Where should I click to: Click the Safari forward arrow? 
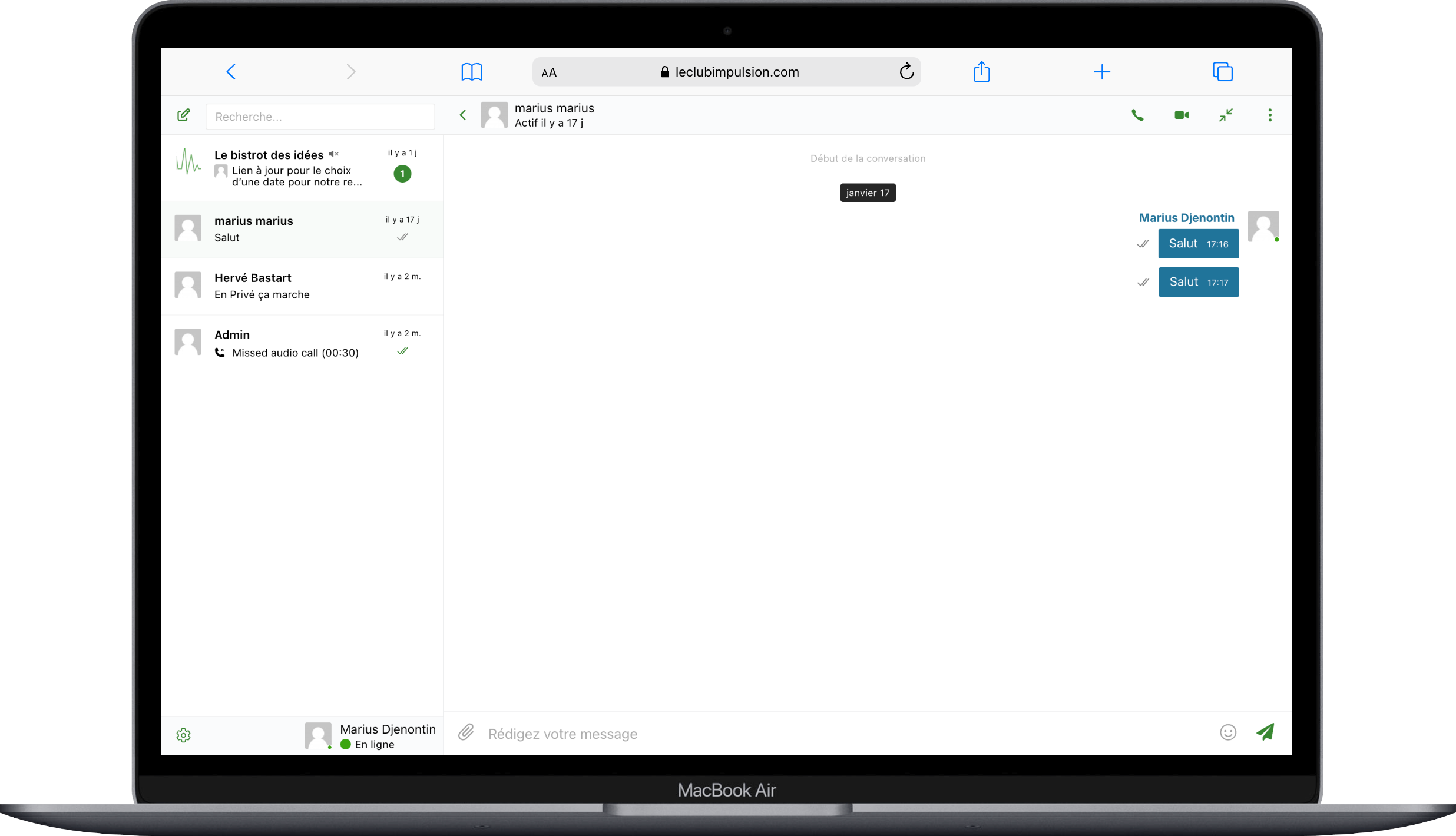pyautogui.click(x=351, y=72)
